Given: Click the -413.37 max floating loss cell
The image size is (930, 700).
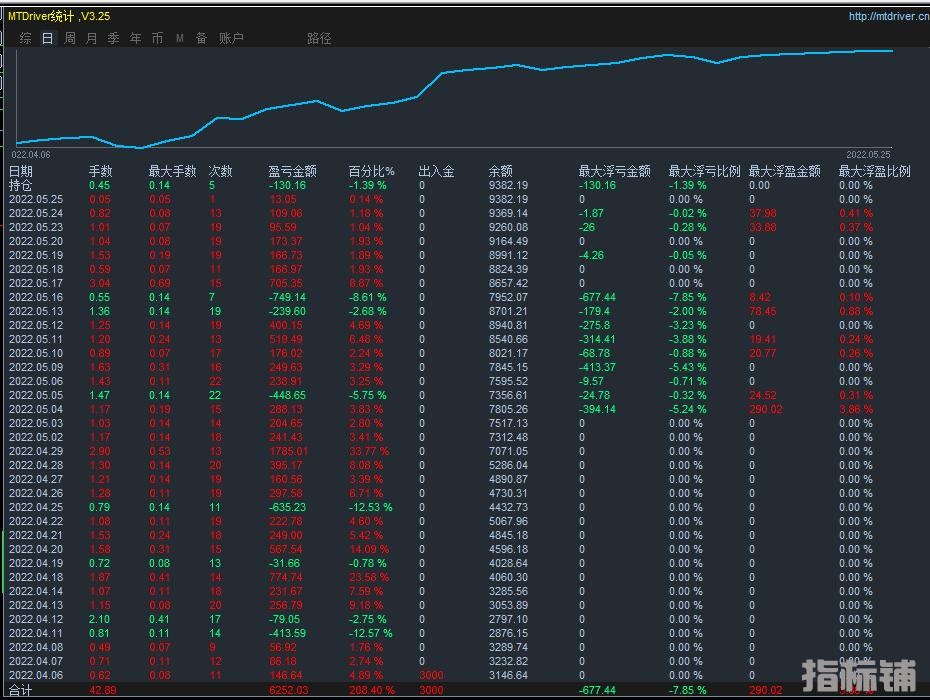Looking at the screenshot, I should pyautogui.click(x=597, y=367).
